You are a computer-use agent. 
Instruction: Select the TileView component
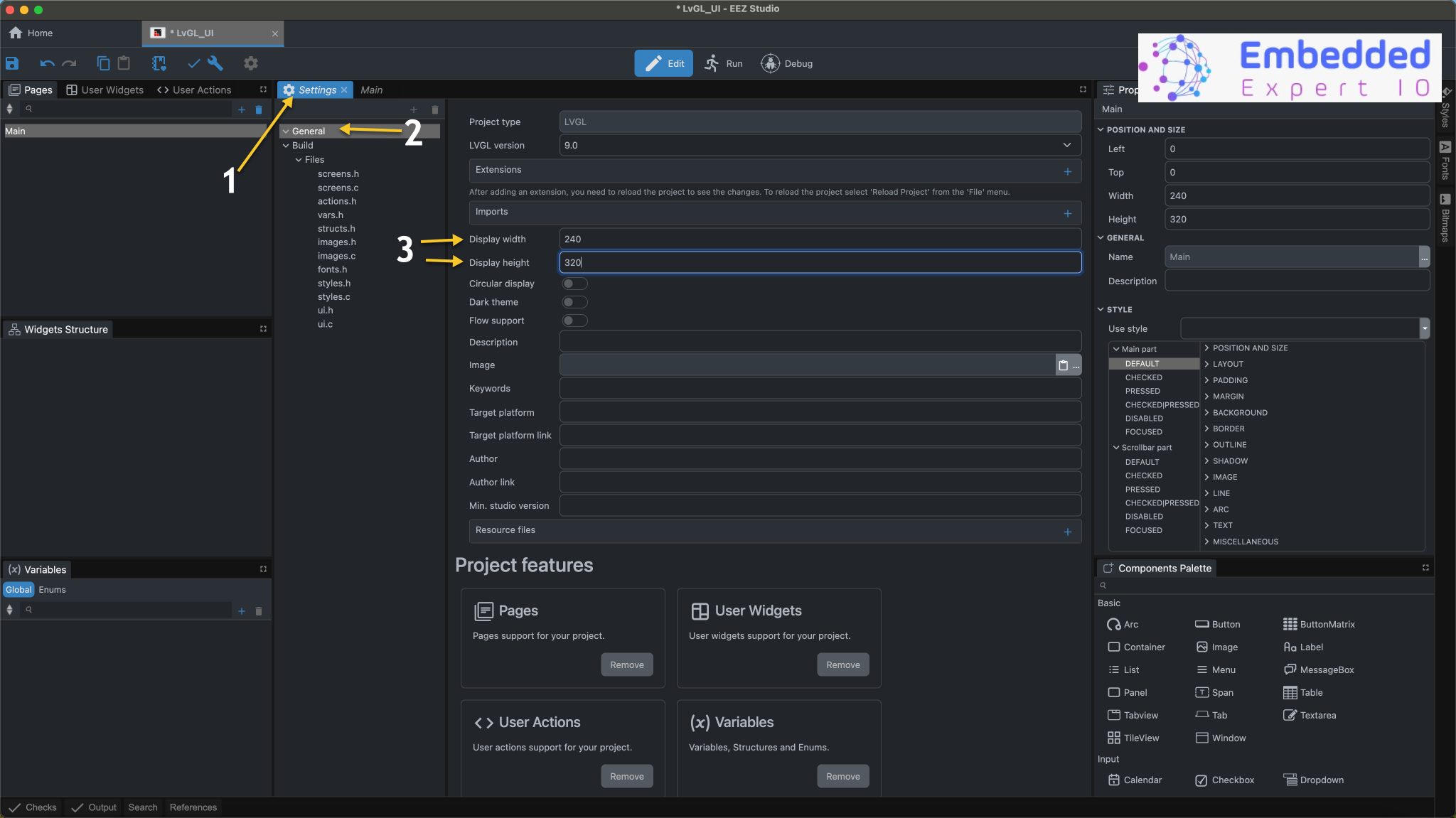coord(1139,738)
